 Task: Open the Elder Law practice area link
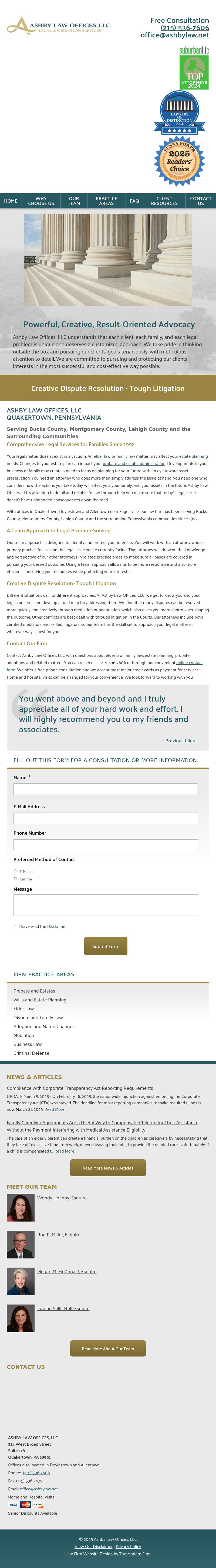(24, 1009)
